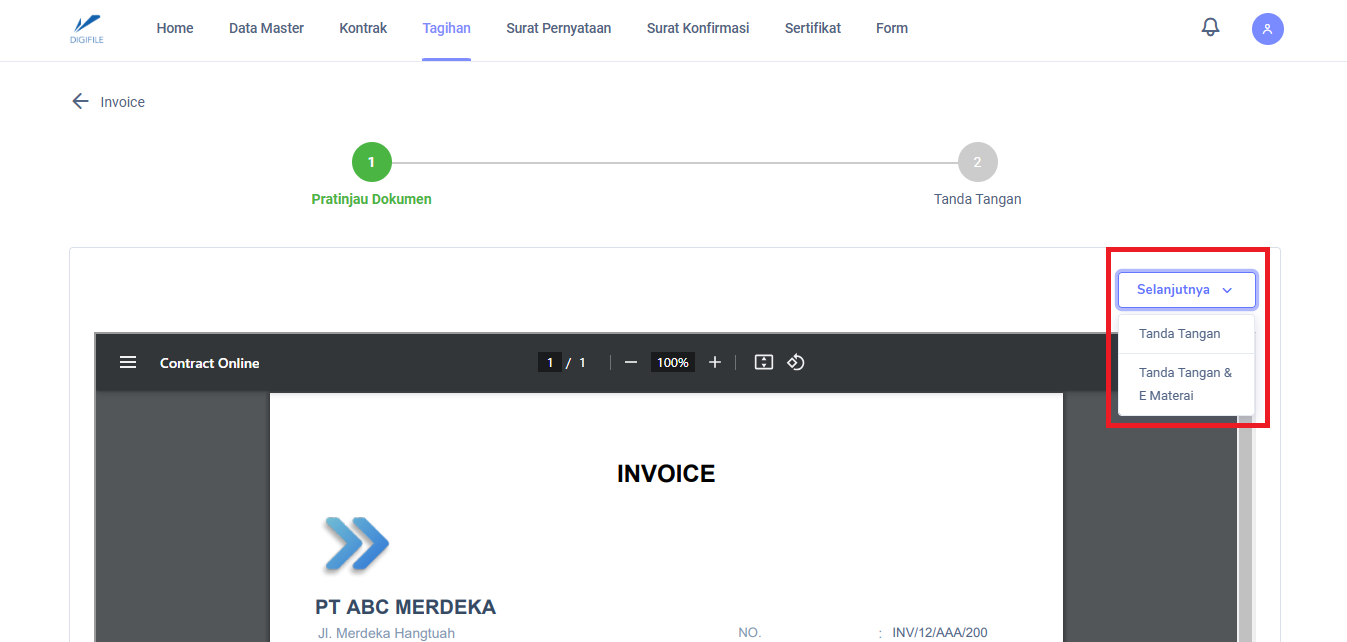
Task: Click the PDF zoom percentage field
Action: pyautogui.click(x=673, y=362)
